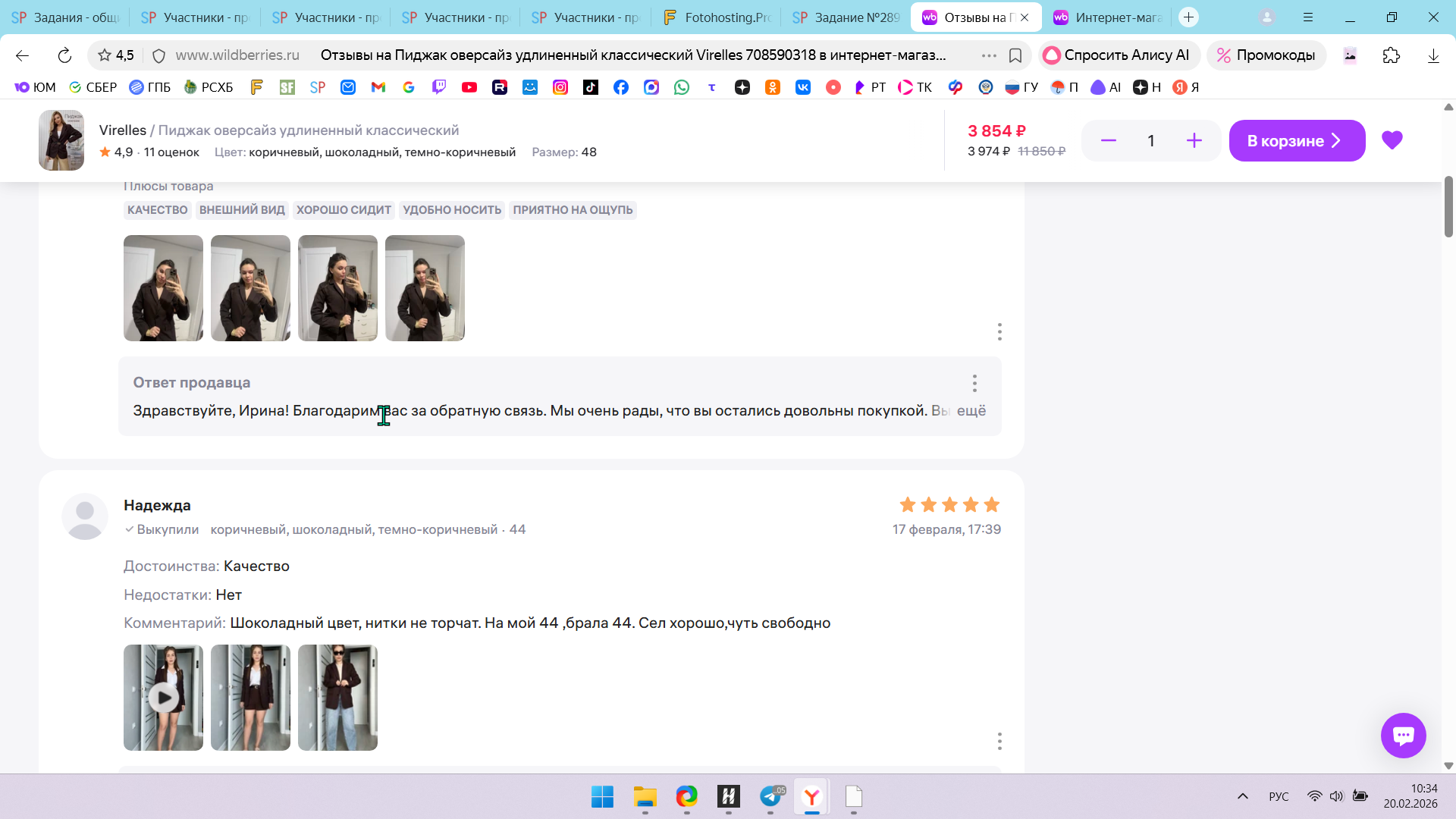Image resolution: width=1456 pixels, height=819 pixels.
Task: Reload the page with refresh icon
Action: click(x=64, y=55)
